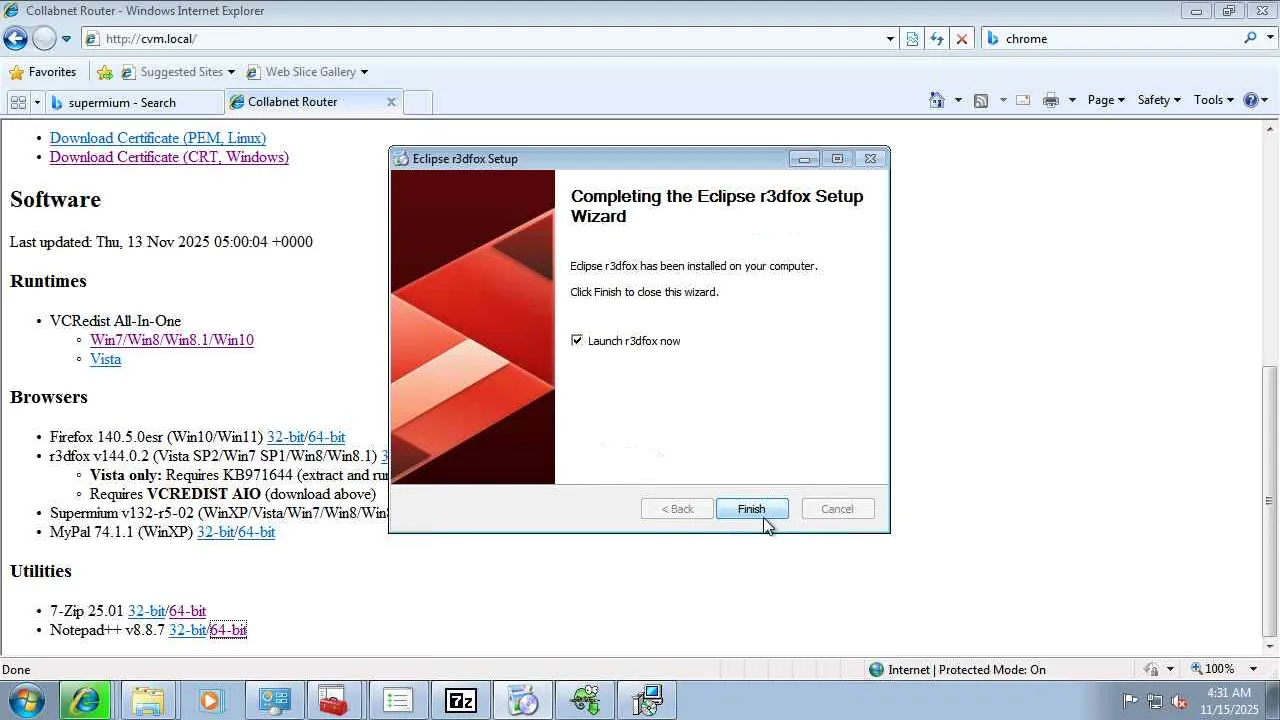The height and width of the screenshot is (720, 1280).
Task: Open a new blank tab
Action: coord(417,102)
